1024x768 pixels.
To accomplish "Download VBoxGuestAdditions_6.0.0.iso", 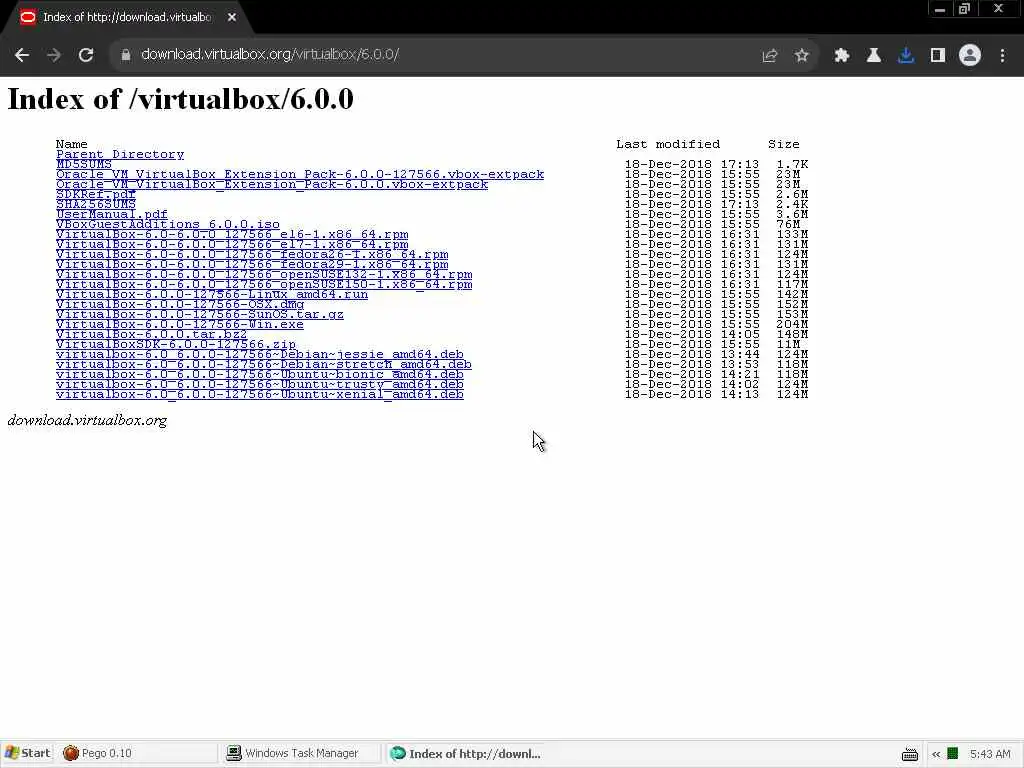I will (x=168, y=224).
